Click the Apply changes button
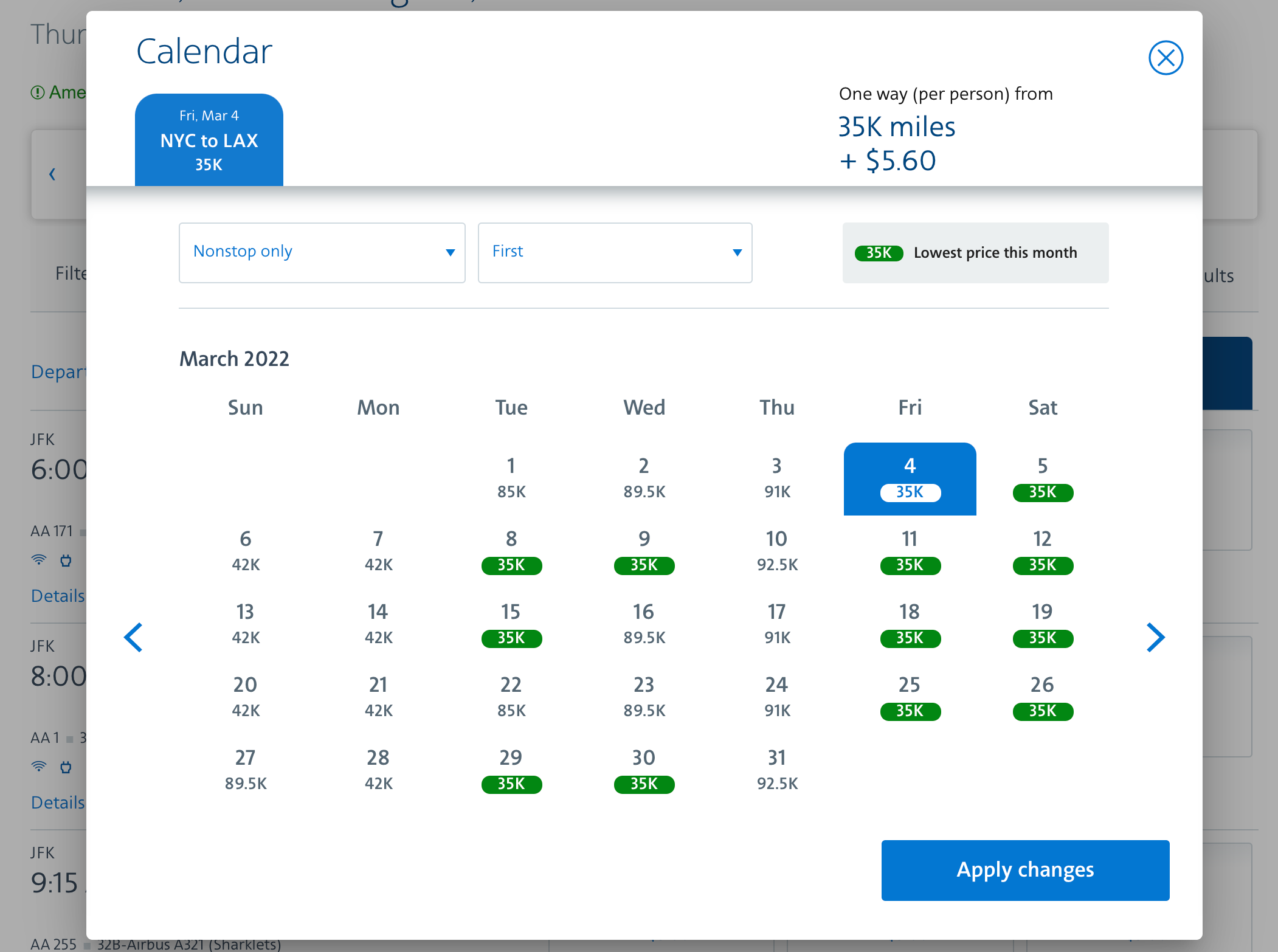This screenshot has height=952, width=1278. click(x=1024, y=870)
